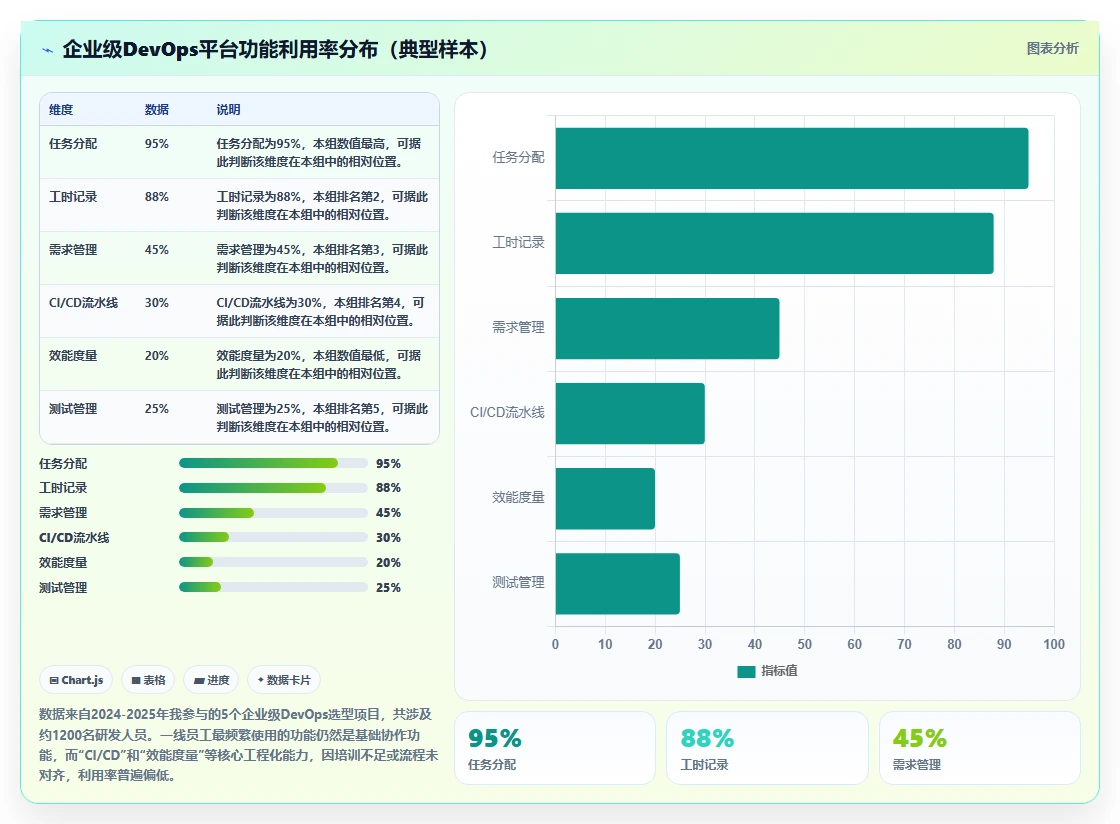Screen dimensions: 1120x824
Task: Click the 30% value in table
Action: 156,302
